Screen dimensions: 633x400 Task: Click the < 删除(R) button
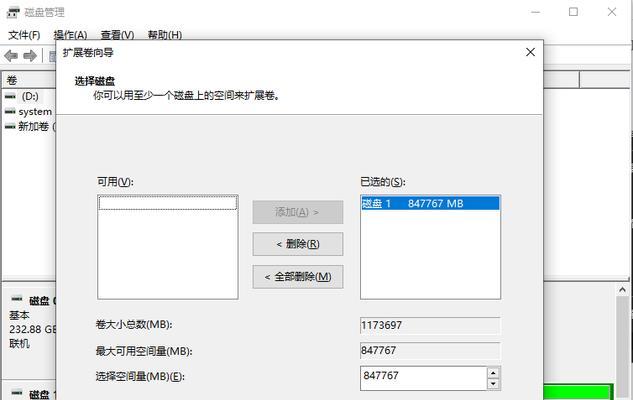click(x=298, y=244)
